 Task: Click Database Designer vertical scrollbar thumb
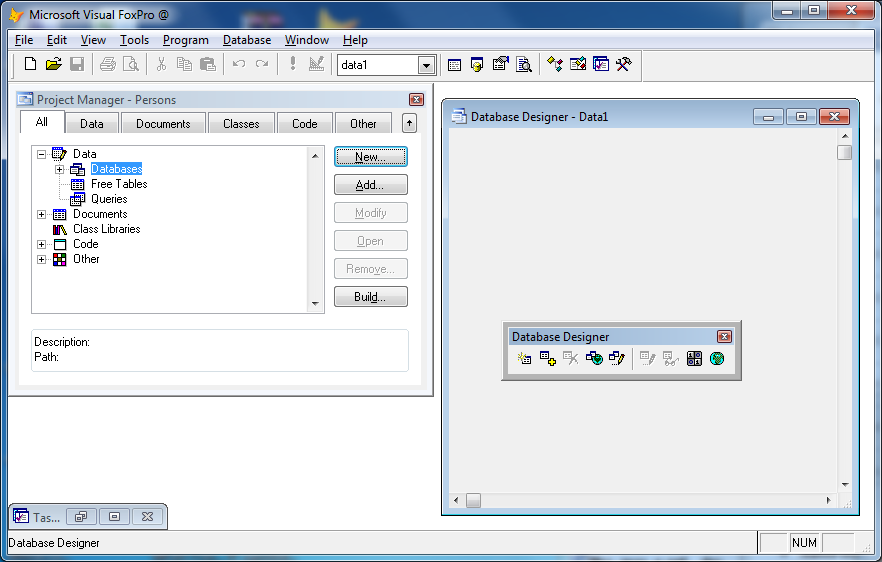point(844,152)
